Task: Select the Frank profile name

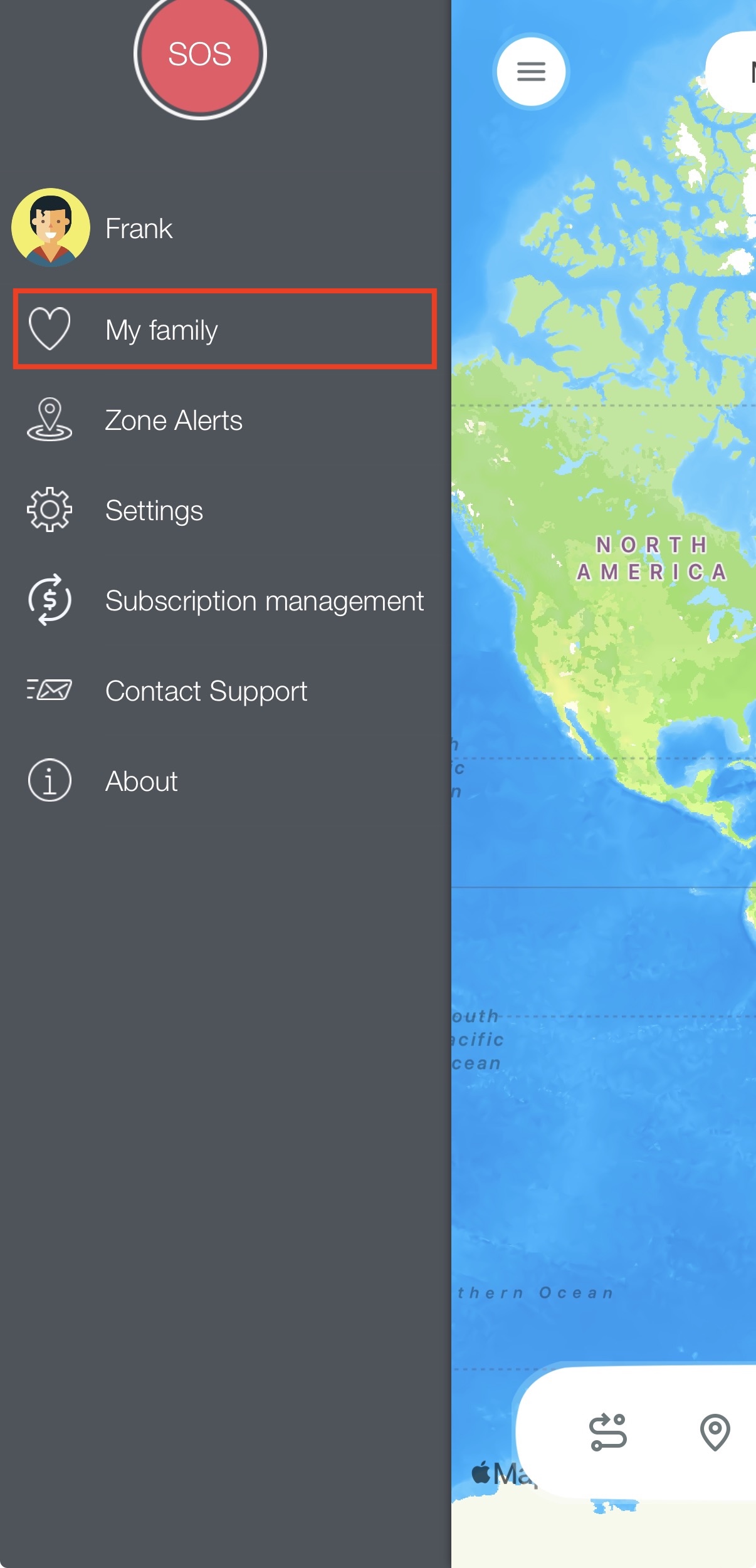Action: click(x=139, y=229)
